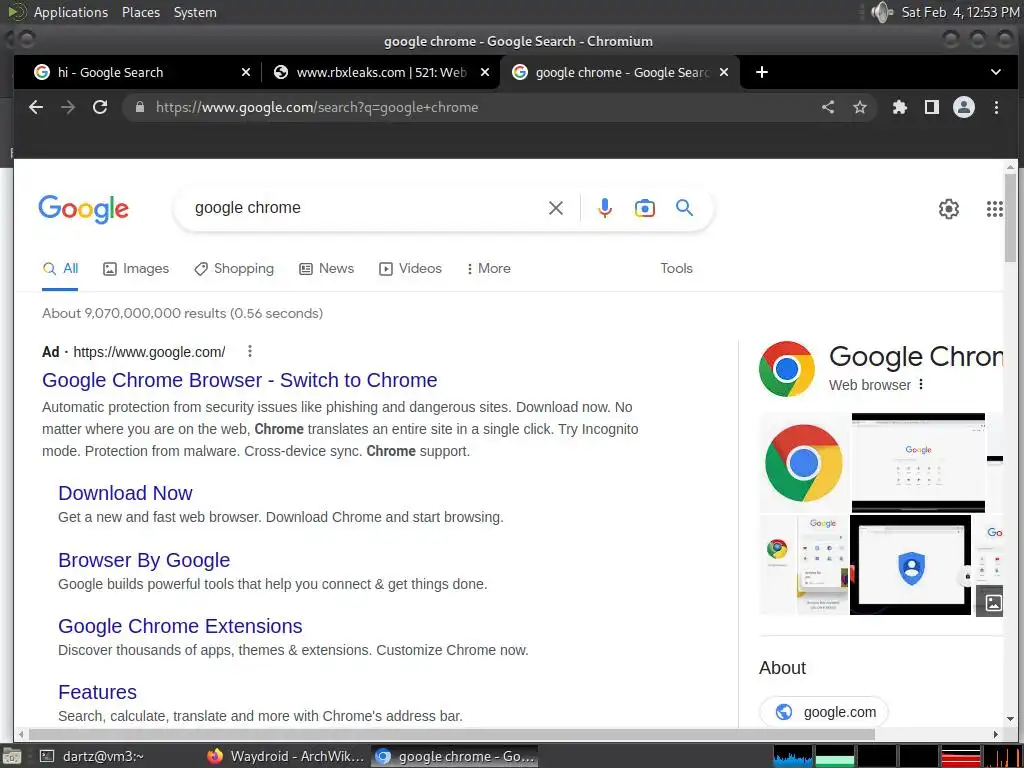Reload the page with the refresh icon
Screen dimensions: 1024x768
[x=100, y=107]
